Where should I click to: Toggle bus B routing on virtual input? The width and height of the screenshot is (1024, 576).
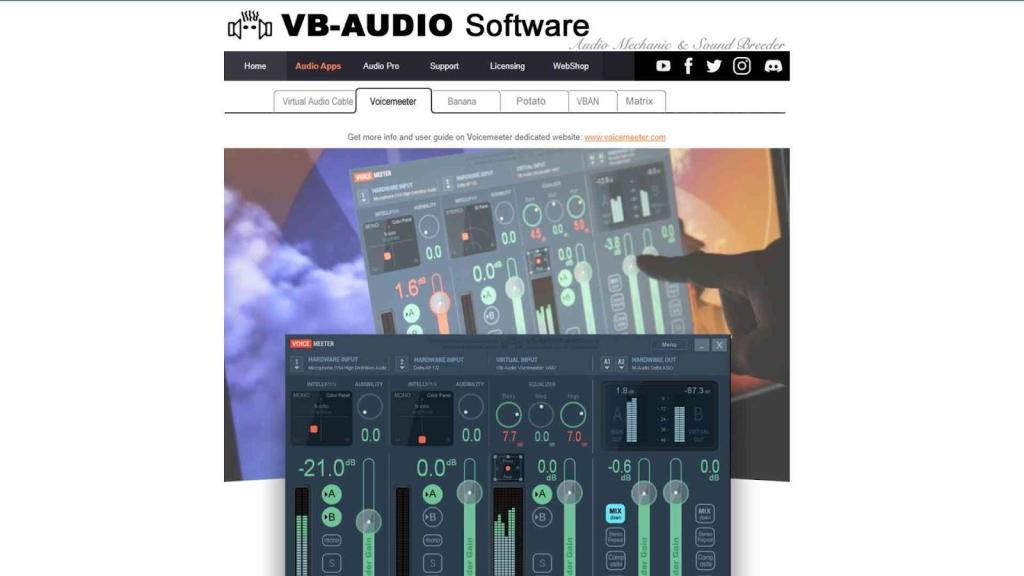click(541, 517)
